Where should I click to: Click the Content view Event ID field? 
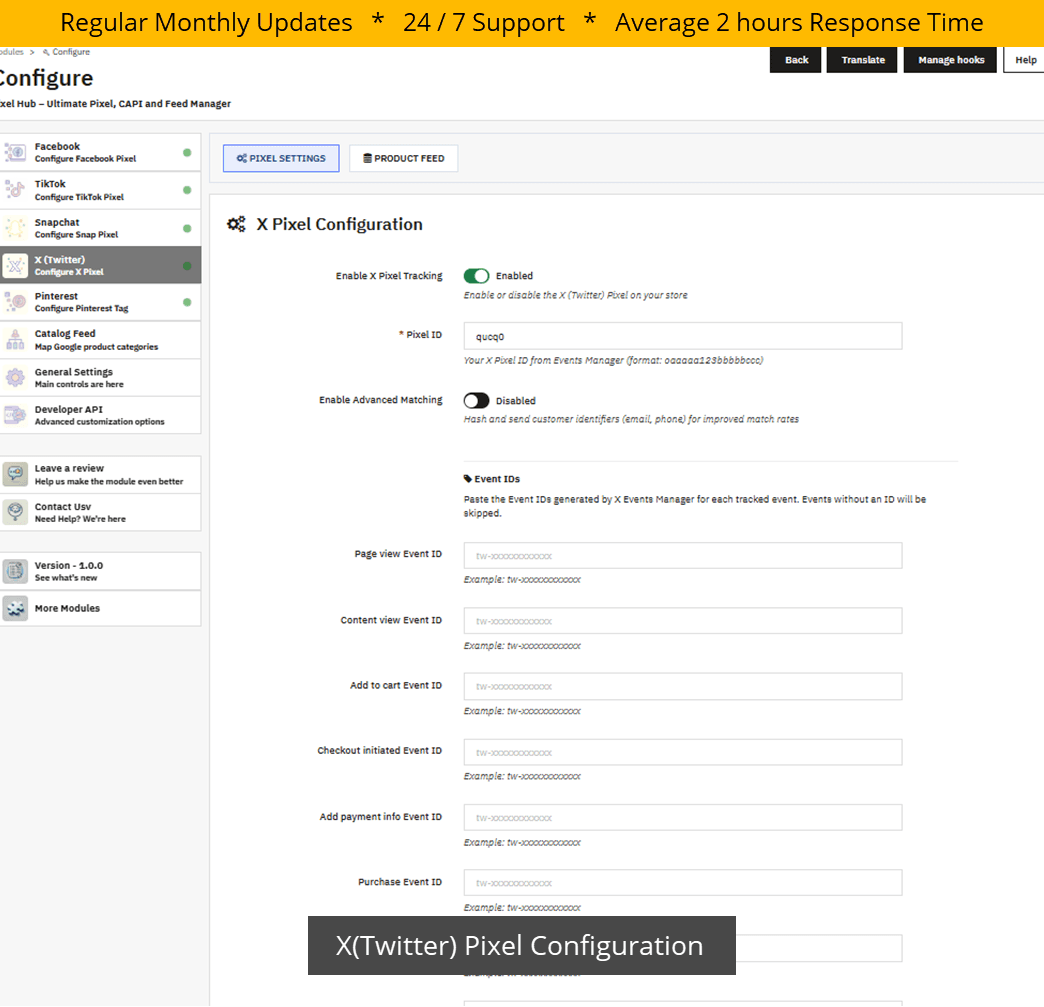click(x=682, y=621)
